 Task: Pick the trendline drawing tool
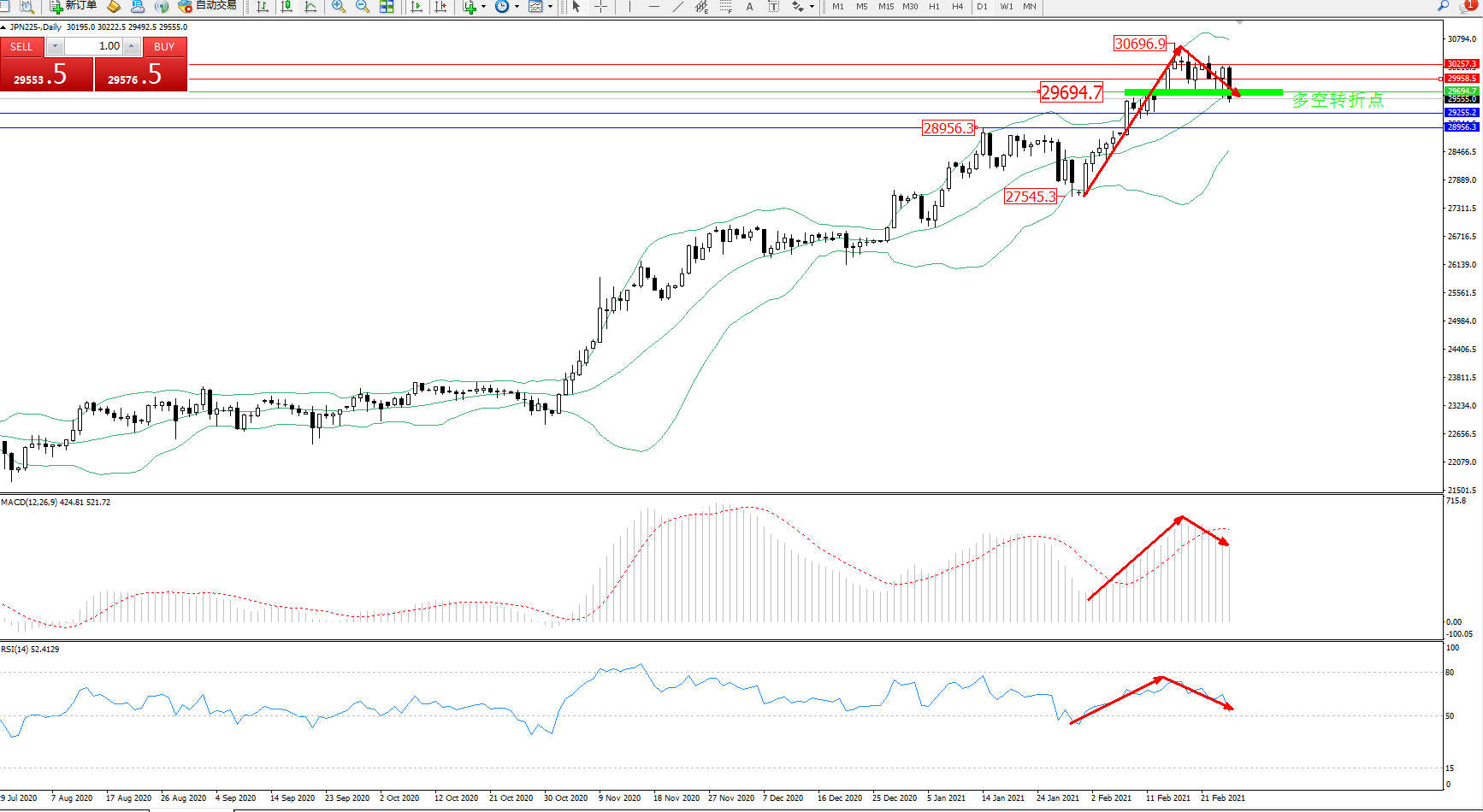tap(678, 7)
